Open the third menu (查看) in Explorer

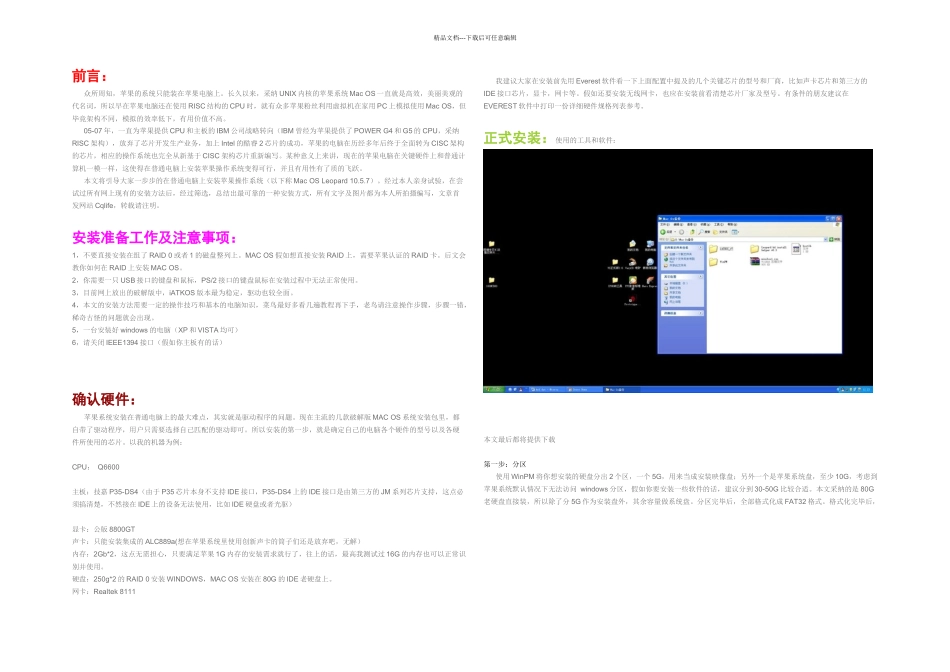point(691,225)
